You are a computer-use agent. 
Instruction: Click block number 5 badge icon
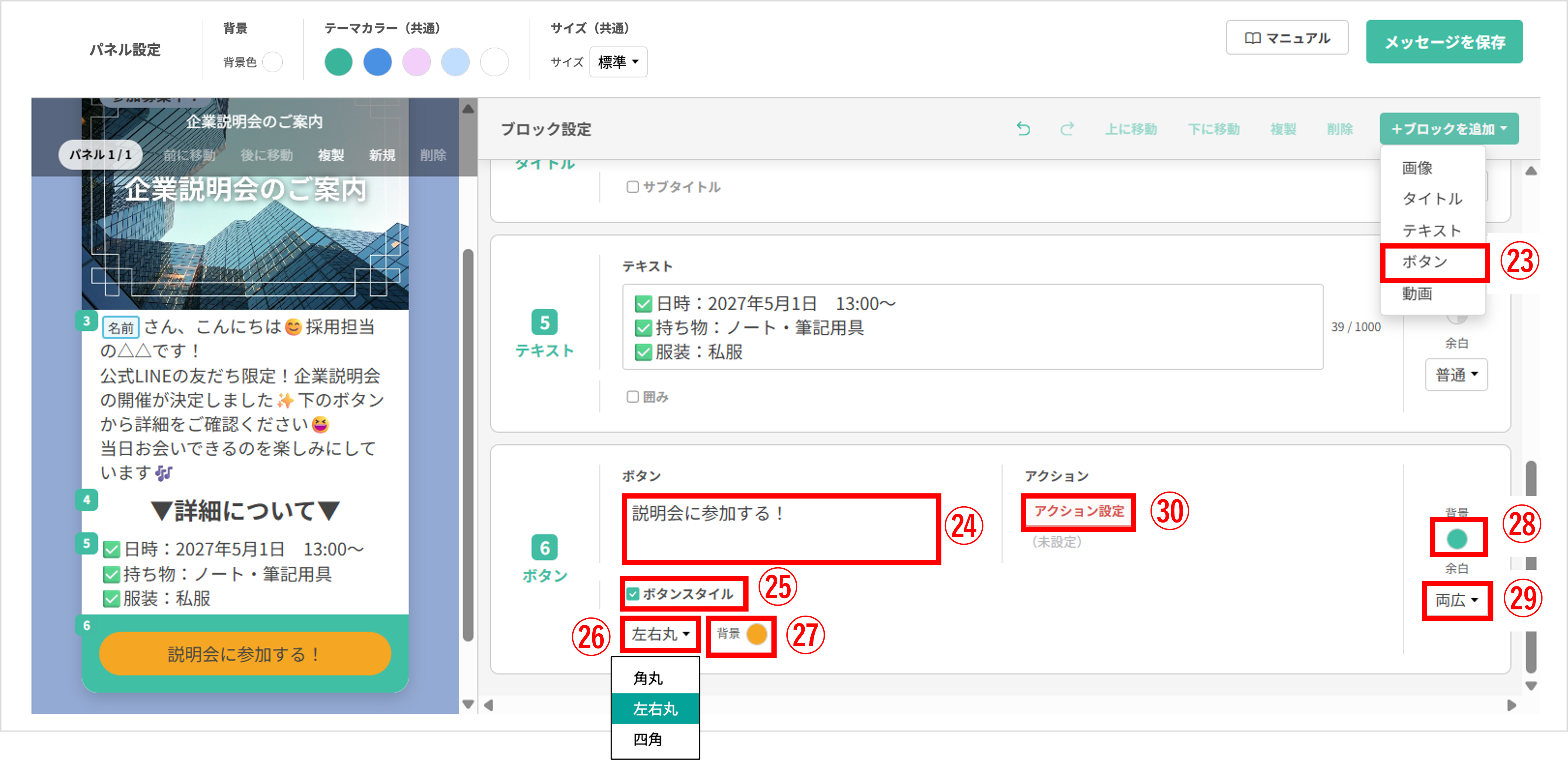point(544,322)
